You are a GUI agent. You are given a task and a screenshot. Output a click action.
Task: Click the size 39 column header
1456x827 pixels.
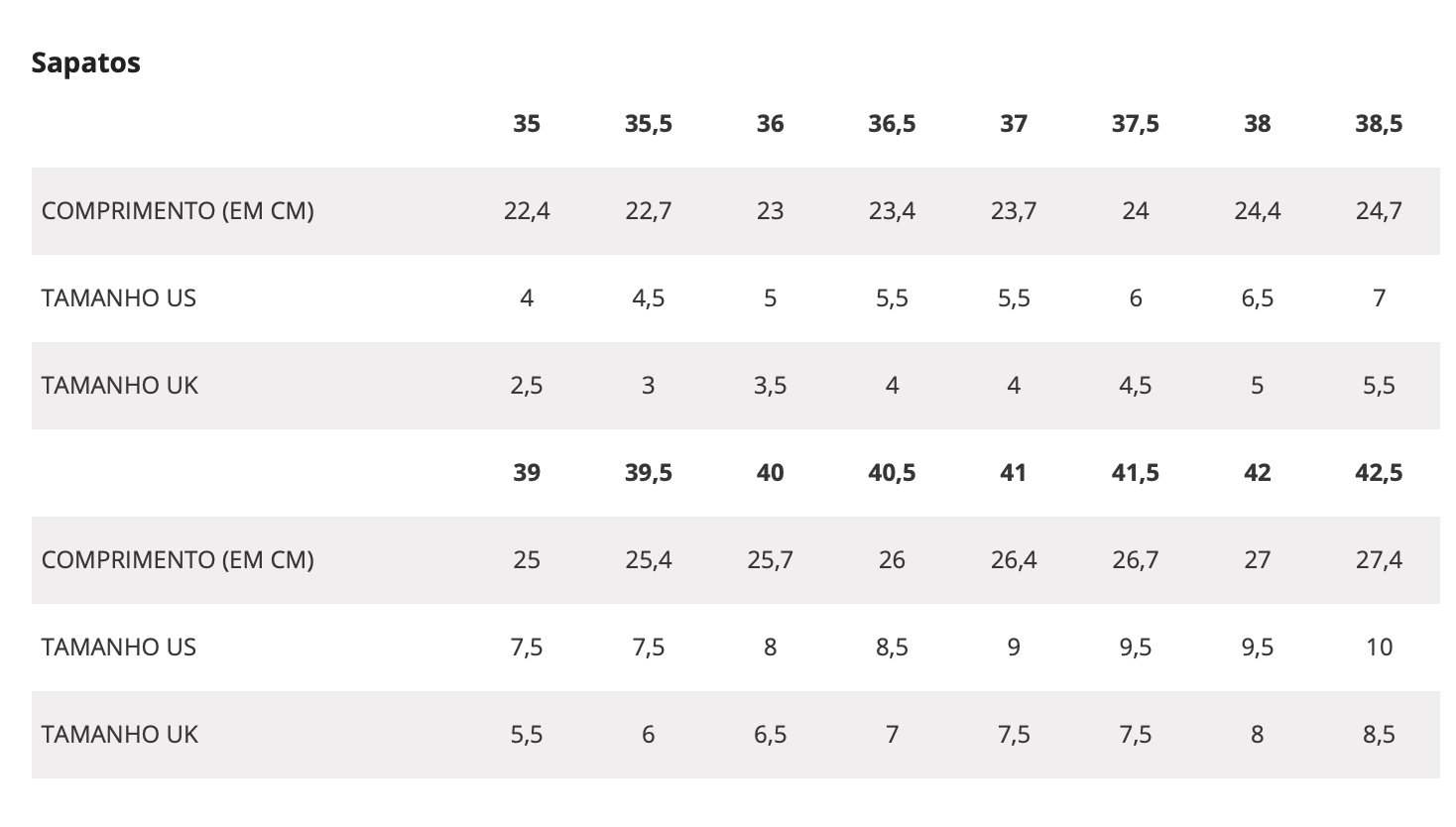[x=527, y=473]
